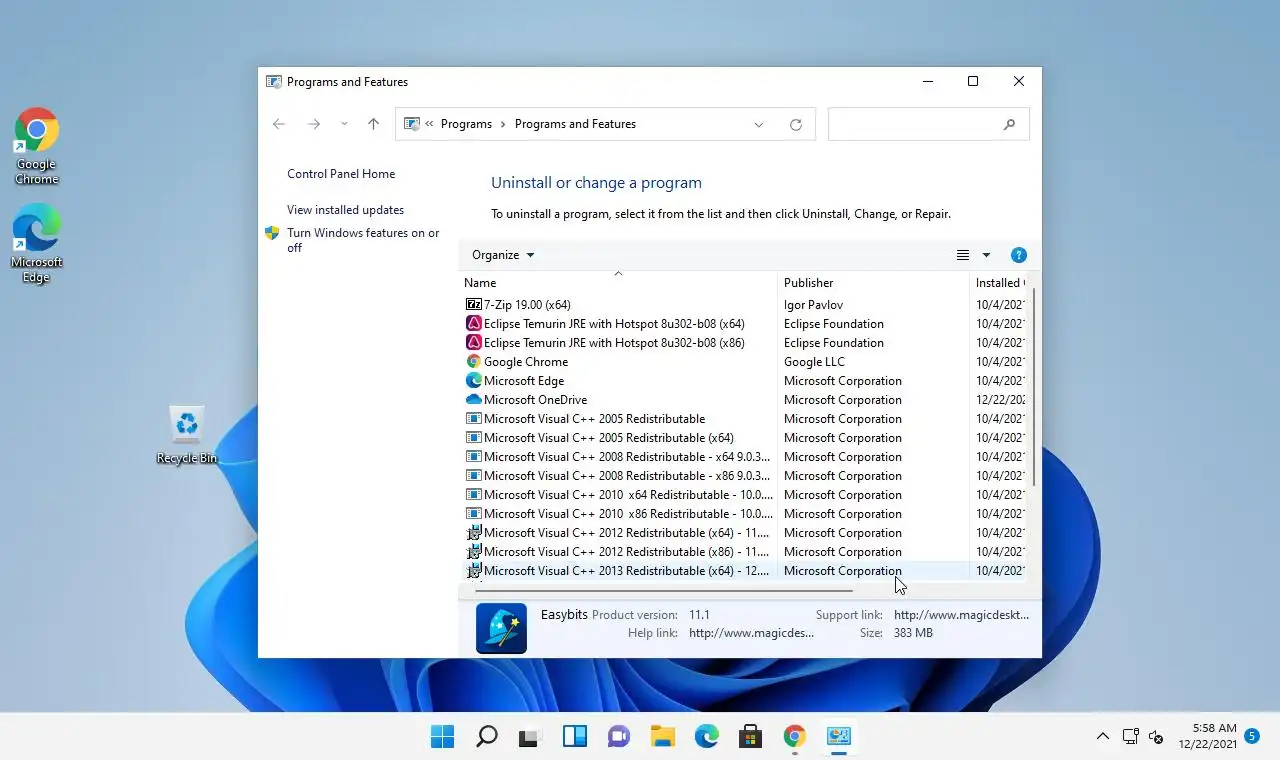
Task: Open Task View on the taskbar
Action: (x=530, y=737)
